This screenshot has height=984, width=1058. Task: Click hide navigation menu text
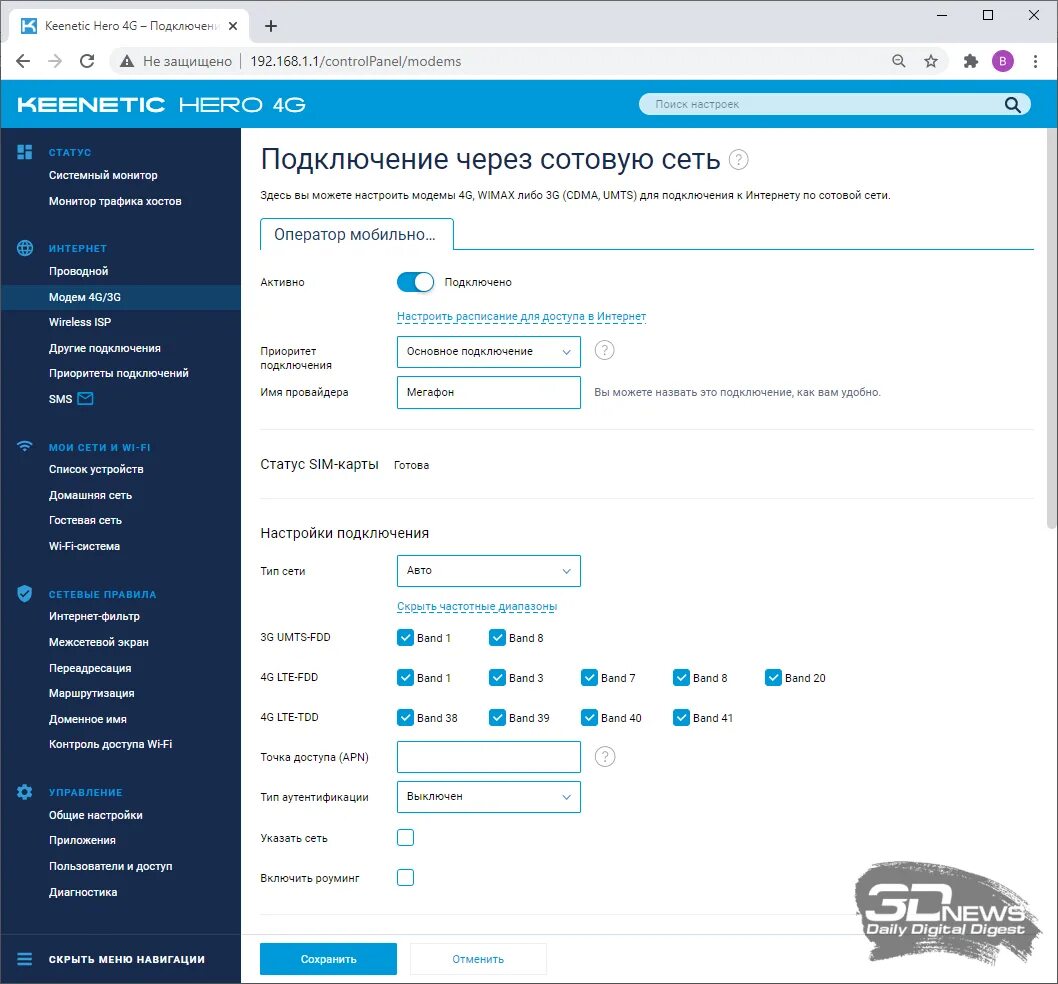tap(126, 959)
